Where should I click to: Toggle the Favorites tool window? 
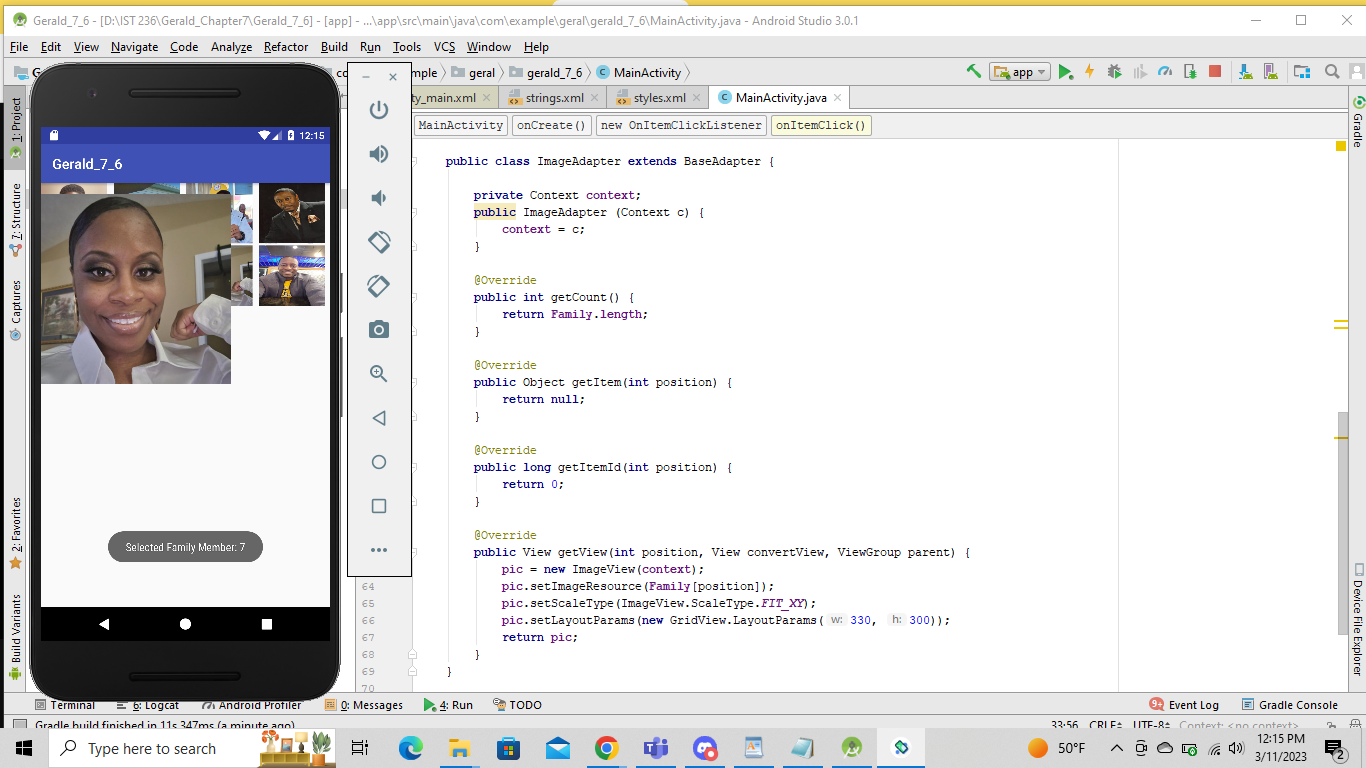[15, 533]
